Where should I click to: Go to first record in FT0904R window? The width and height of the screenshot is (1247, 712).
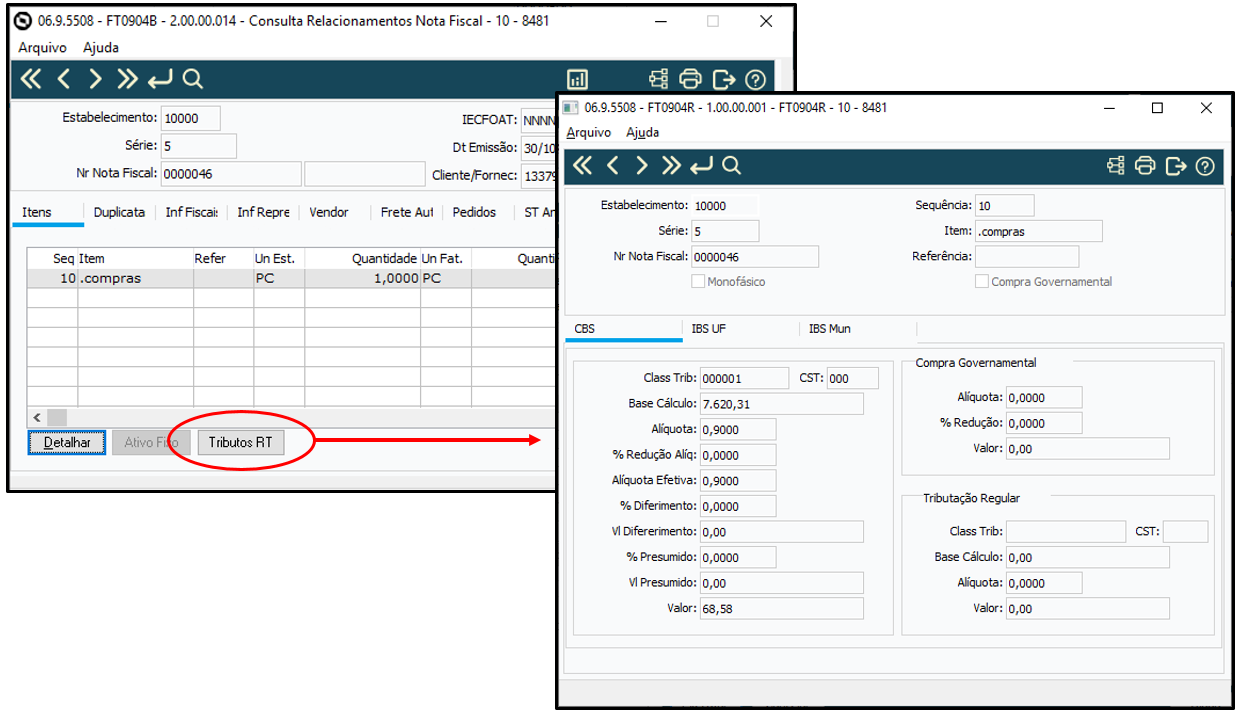(581, 165)
